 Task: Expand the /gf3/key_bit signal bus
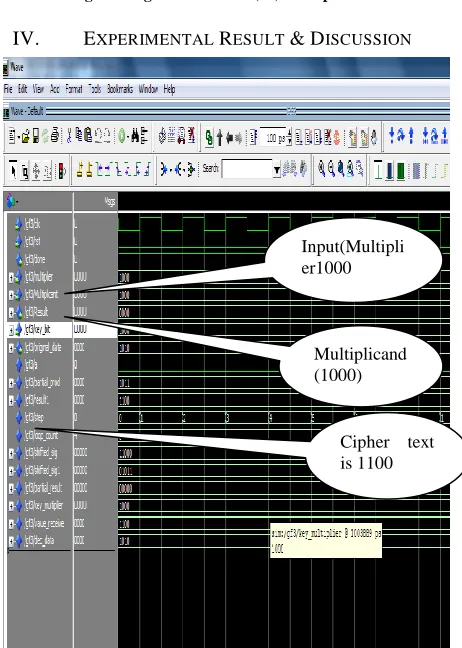[x=12, y=330]
